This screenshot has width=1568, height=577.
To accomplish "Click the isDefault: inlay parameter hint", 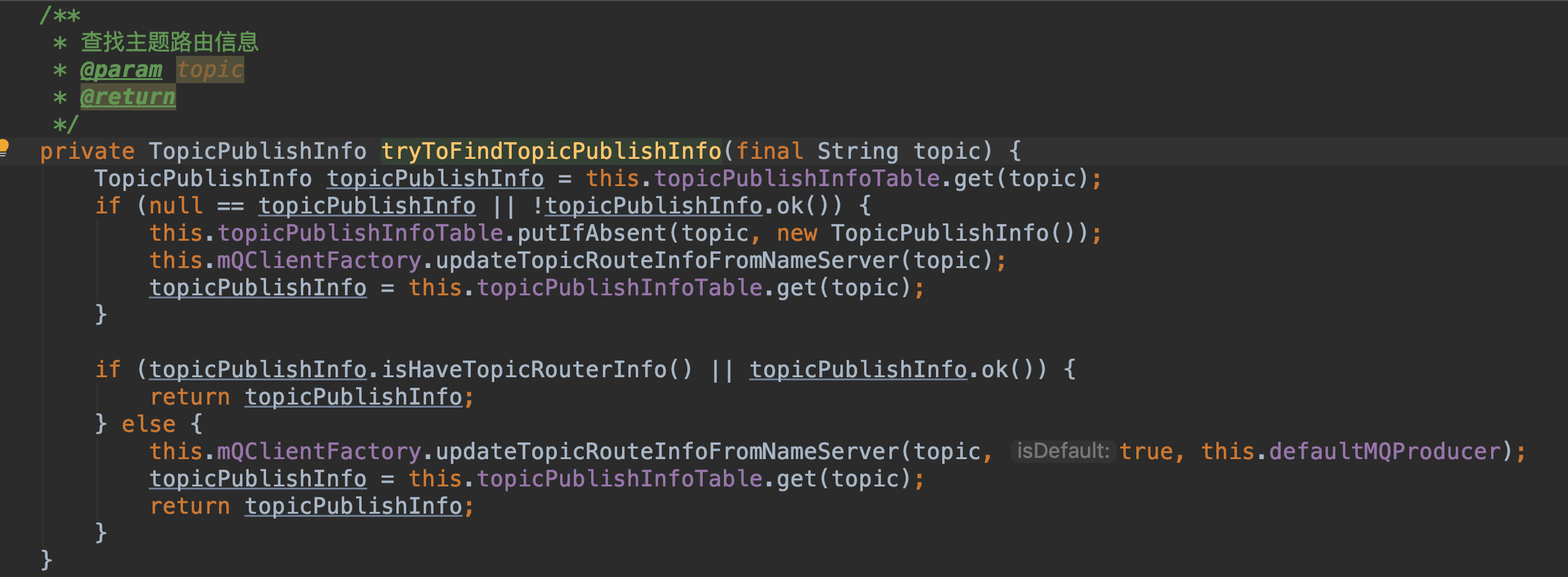I will (1063, 451).
